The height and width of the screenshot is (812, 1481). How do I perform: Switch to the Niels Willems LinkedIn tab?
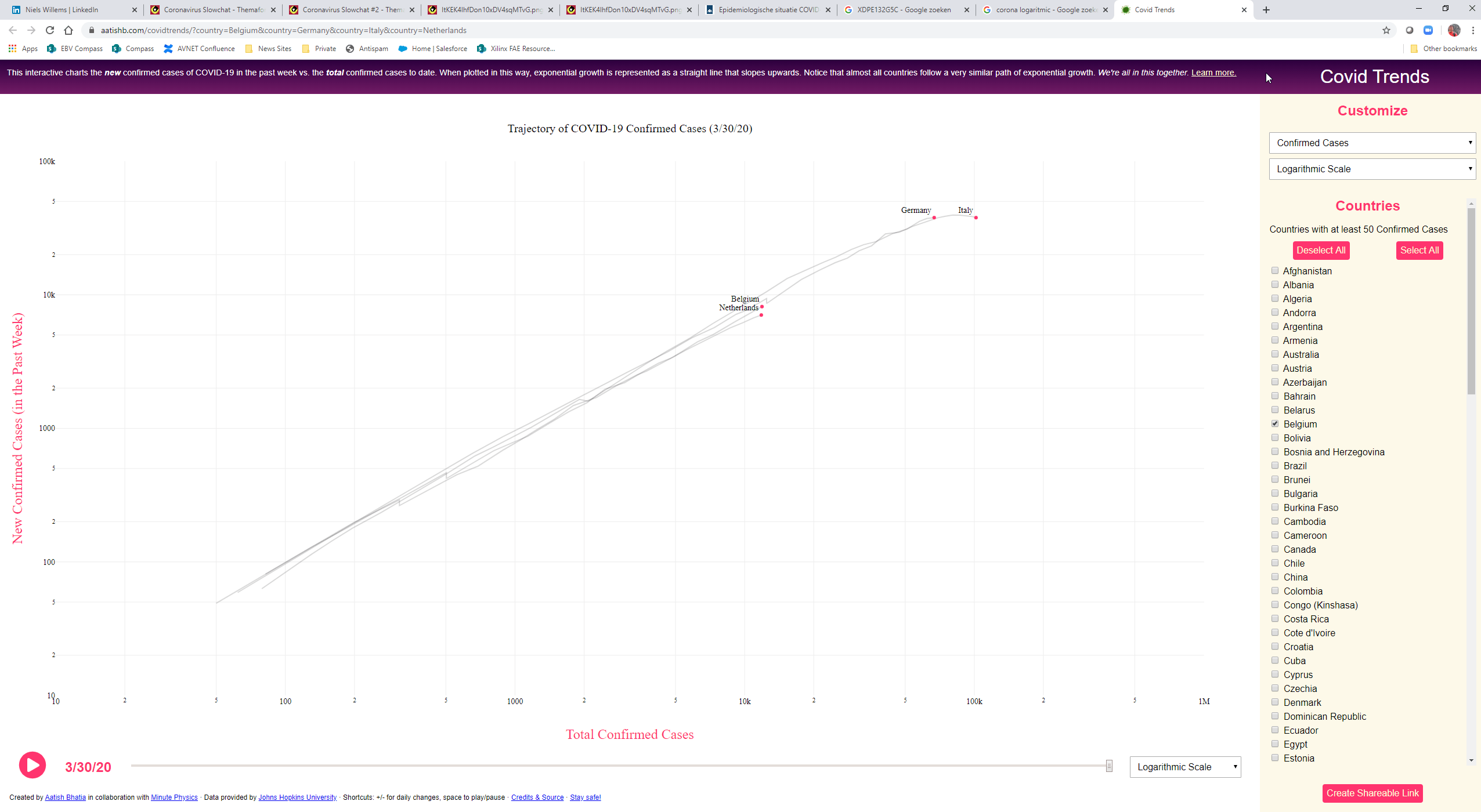pos(63,10)
